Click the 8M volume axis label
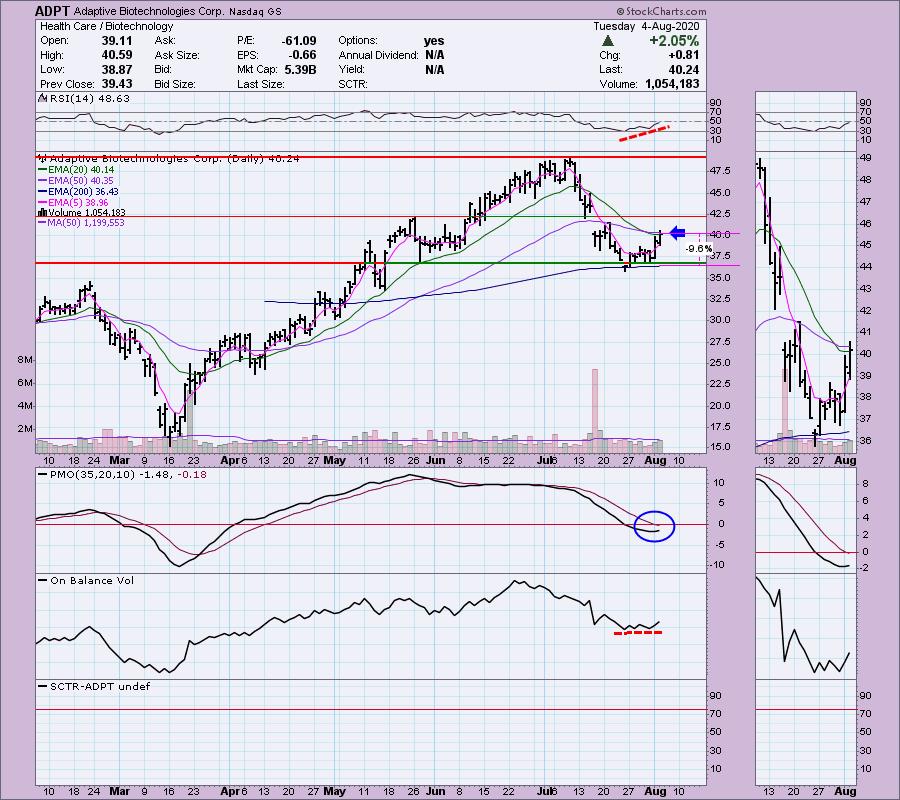The height and width of the screenshot is (800, 900). click(24, 360)
